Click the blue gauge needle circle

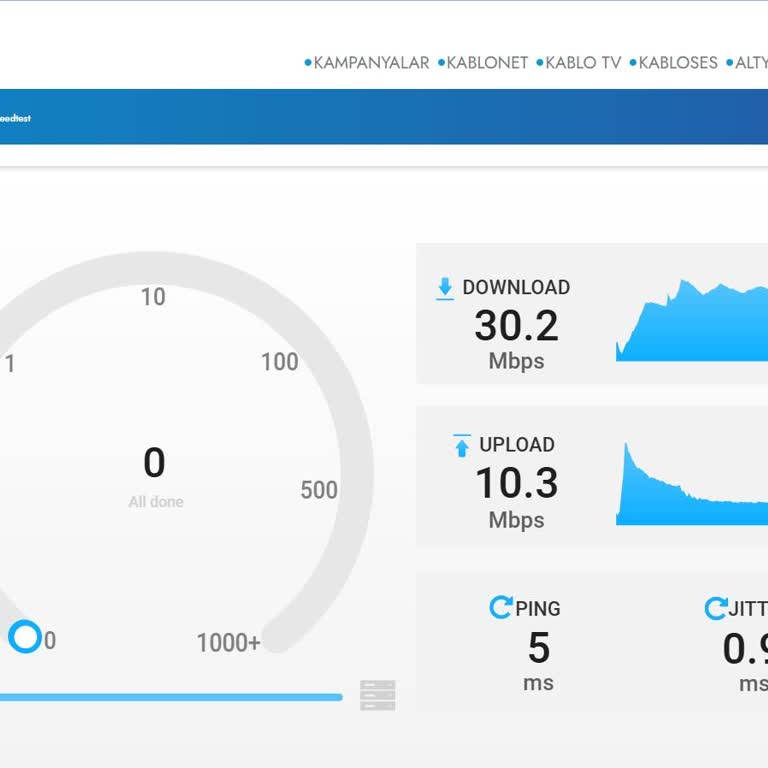pyautogui.click(x=25, y=637)
